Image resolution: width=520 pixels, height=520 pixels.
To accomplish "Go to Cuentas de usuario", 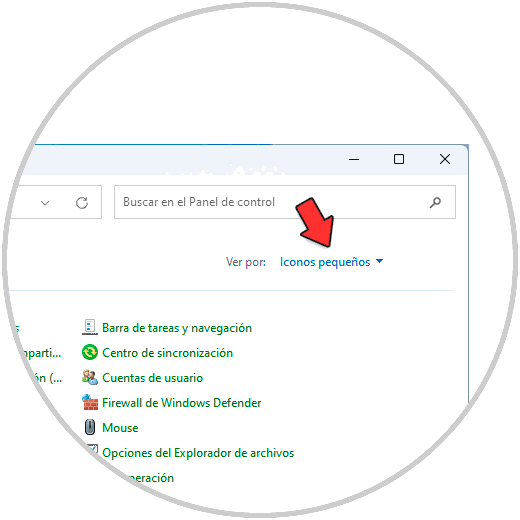I will tap(152, 378).
